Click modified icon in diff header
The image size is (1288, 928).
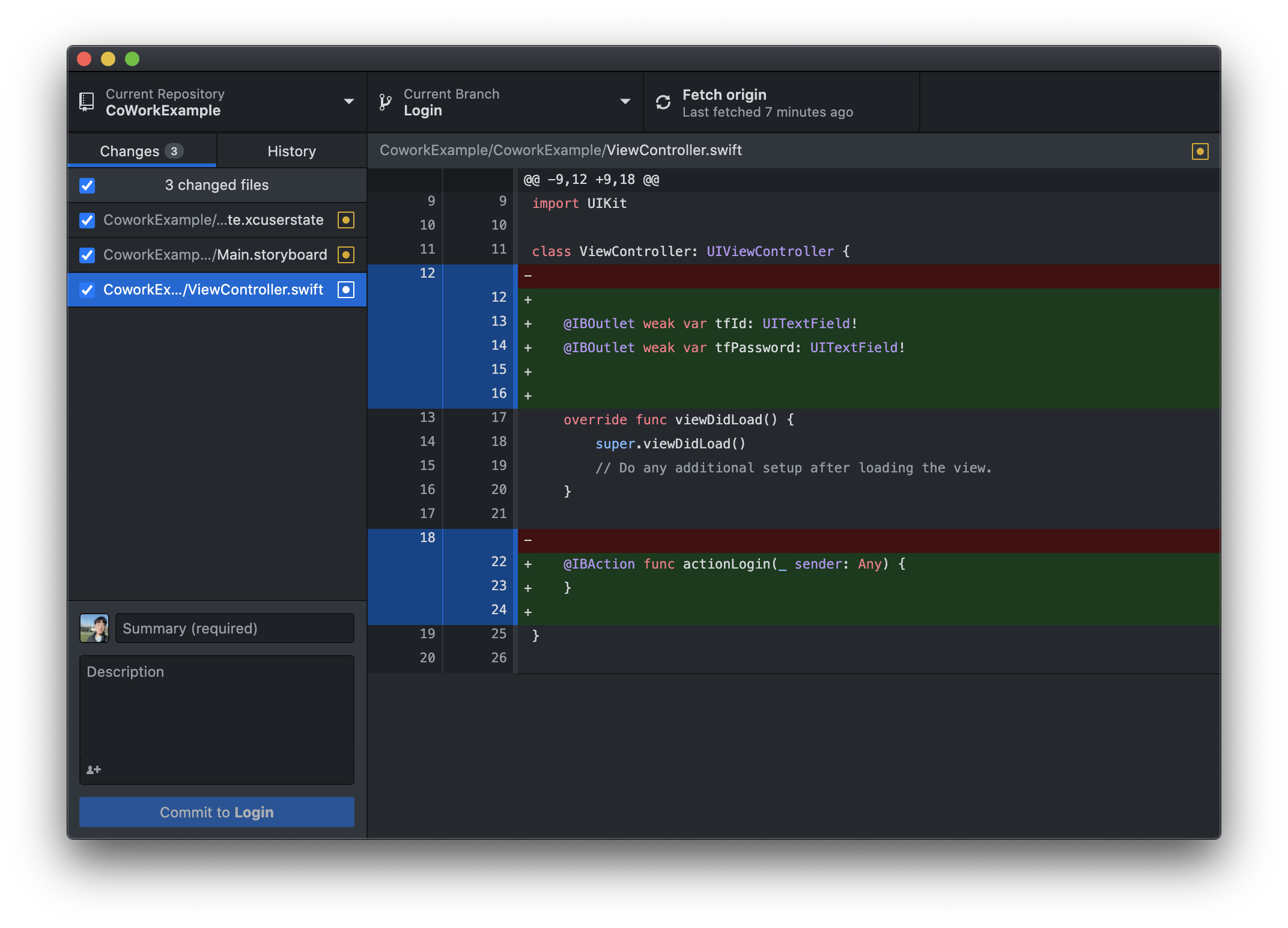(1200, 151)
